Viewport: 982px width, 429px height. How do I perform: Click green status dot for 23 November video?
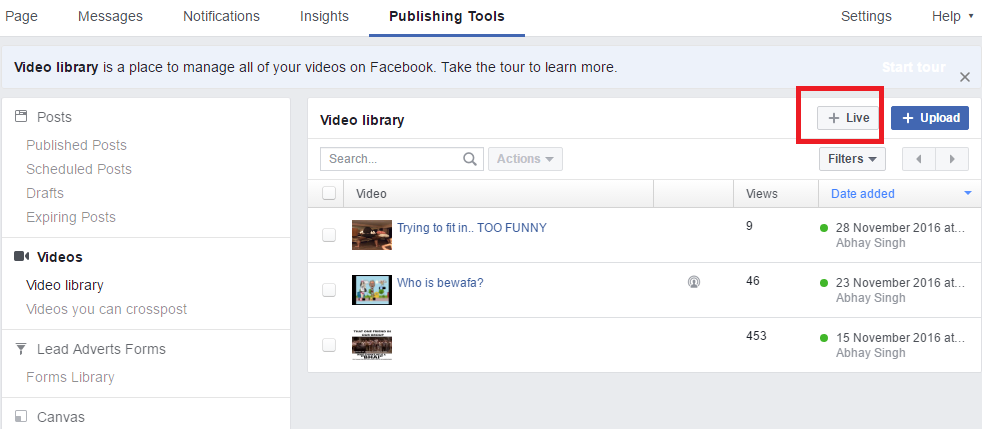coord(824,283)
